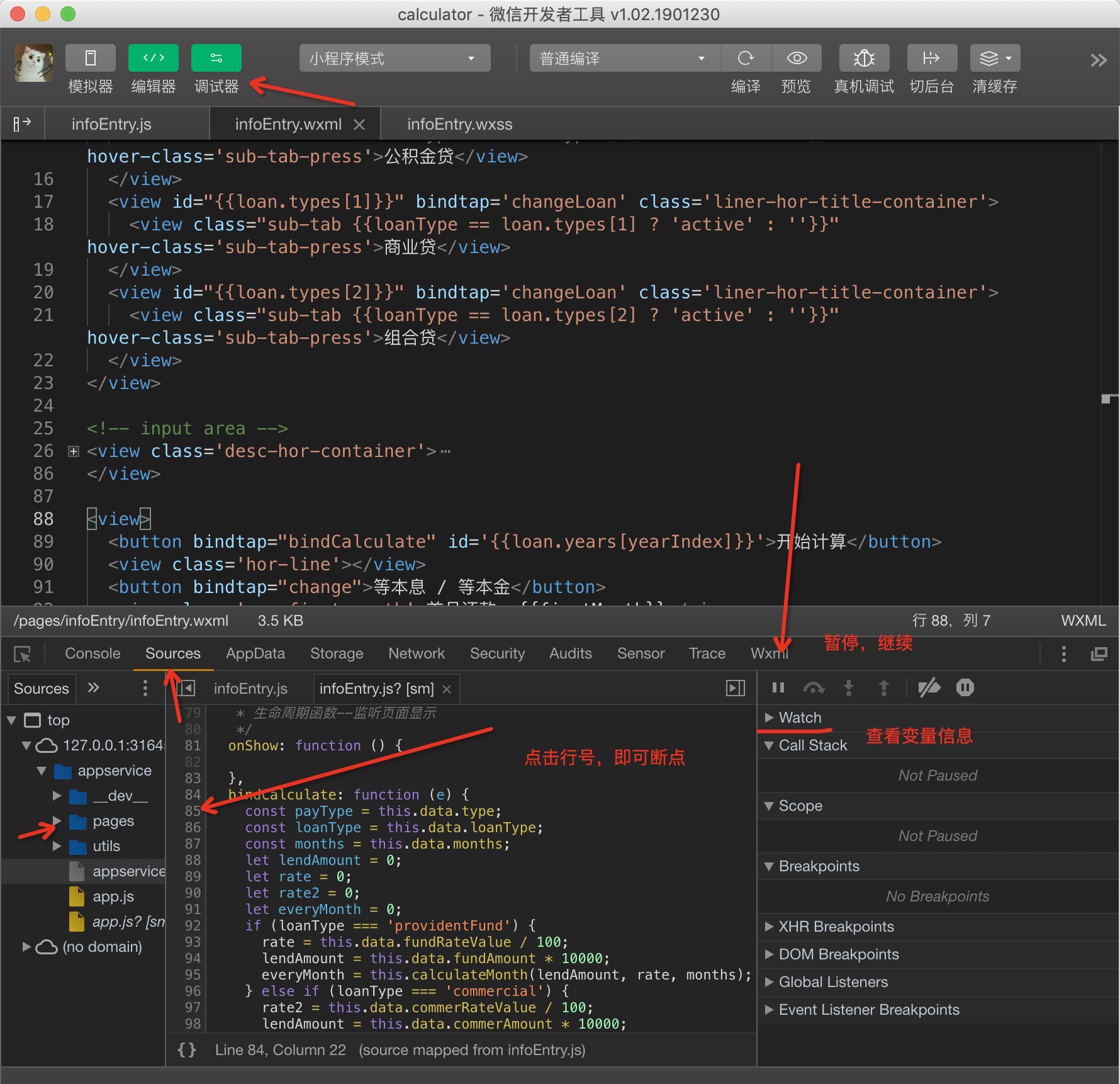Click the user avatar thumbnail

click(34, 63)
